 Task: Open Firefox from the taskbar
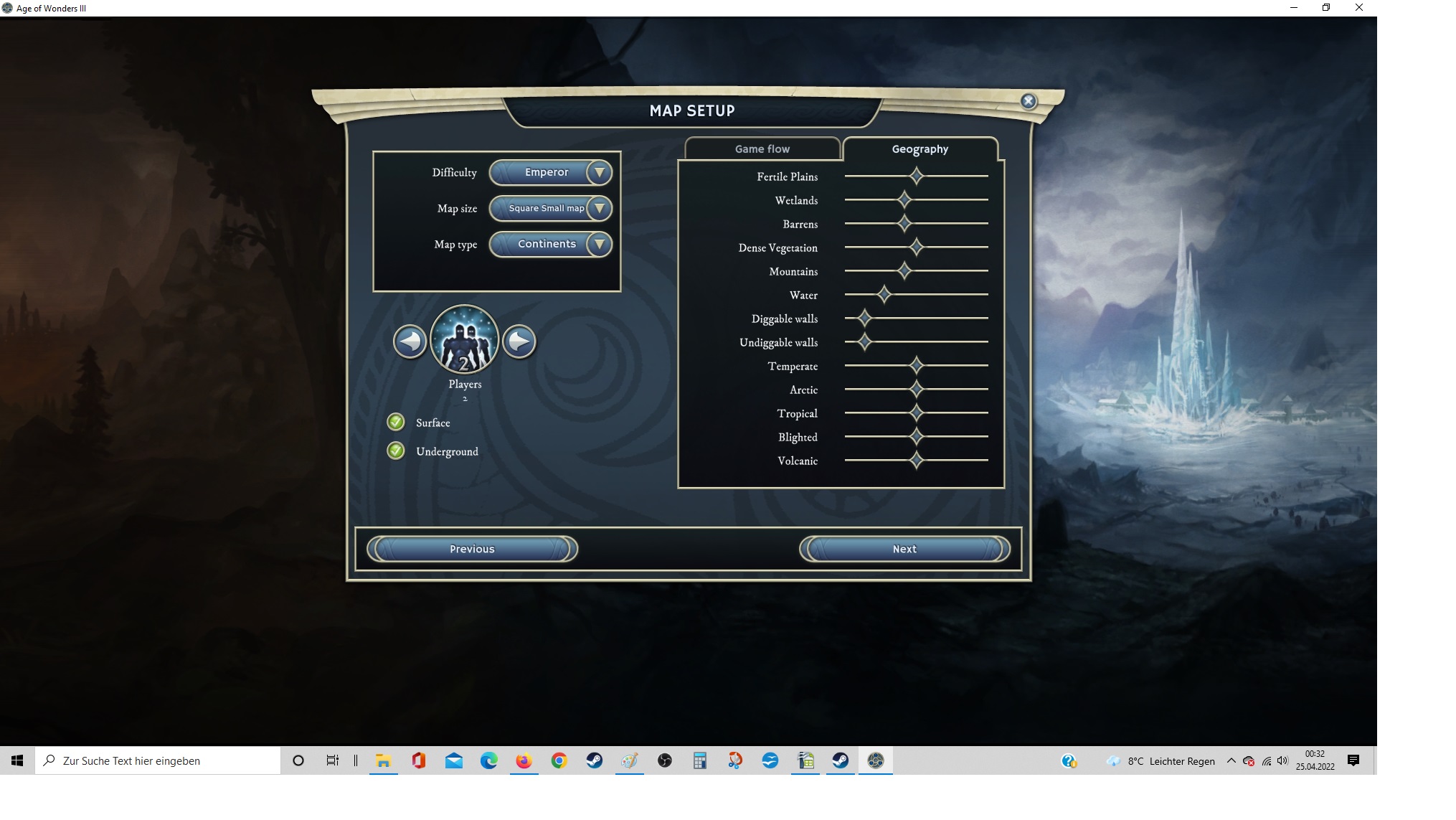tap(524, 760)
